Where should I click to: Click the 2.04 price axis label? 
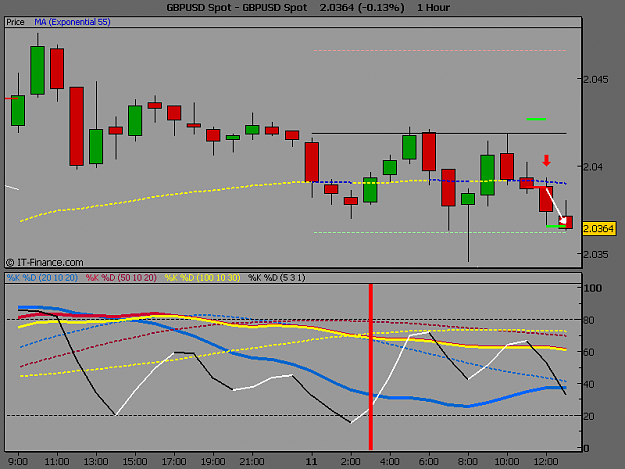[x=594, y=167]
